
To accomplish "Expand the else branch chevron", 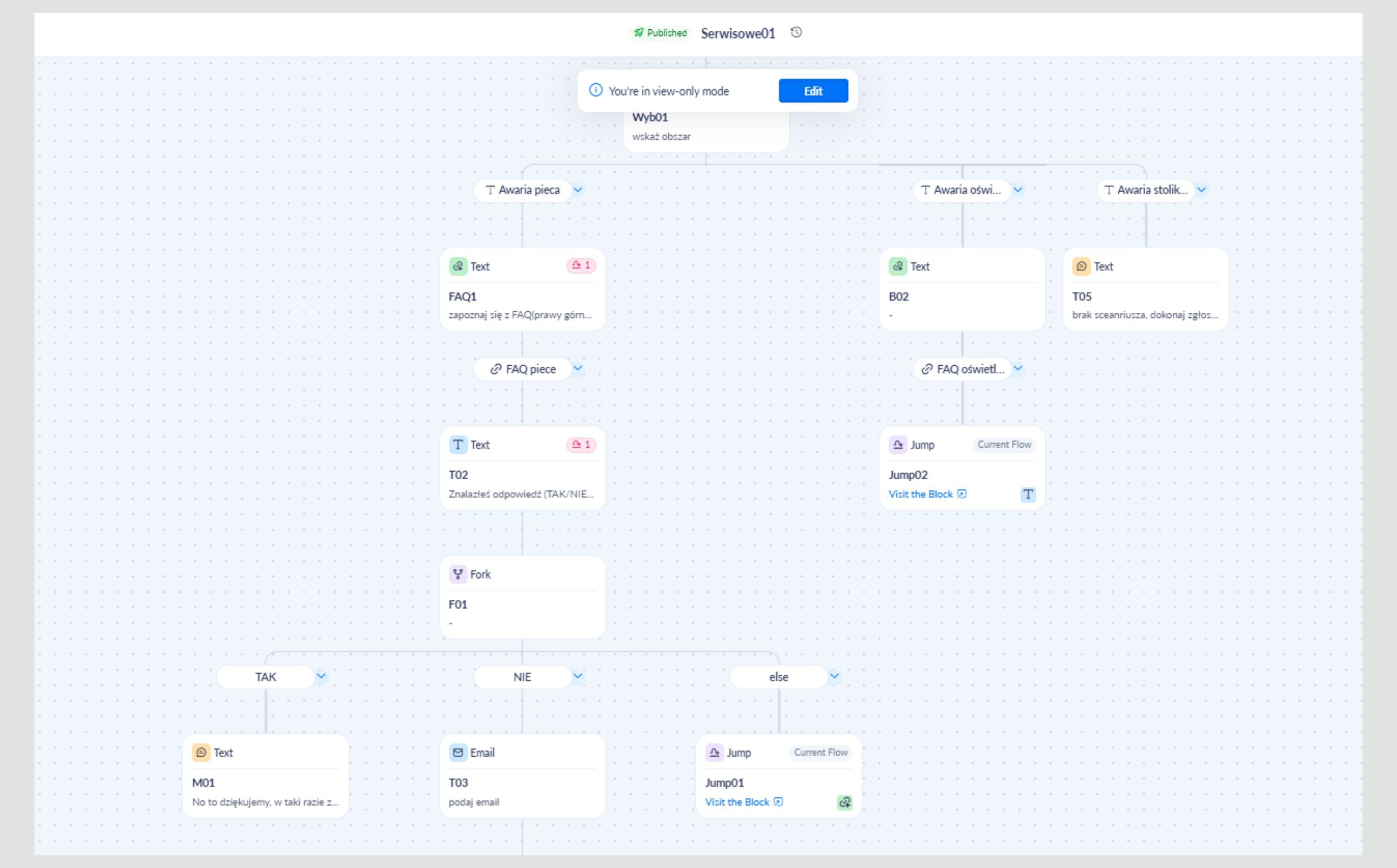I will tap(835, 676).
